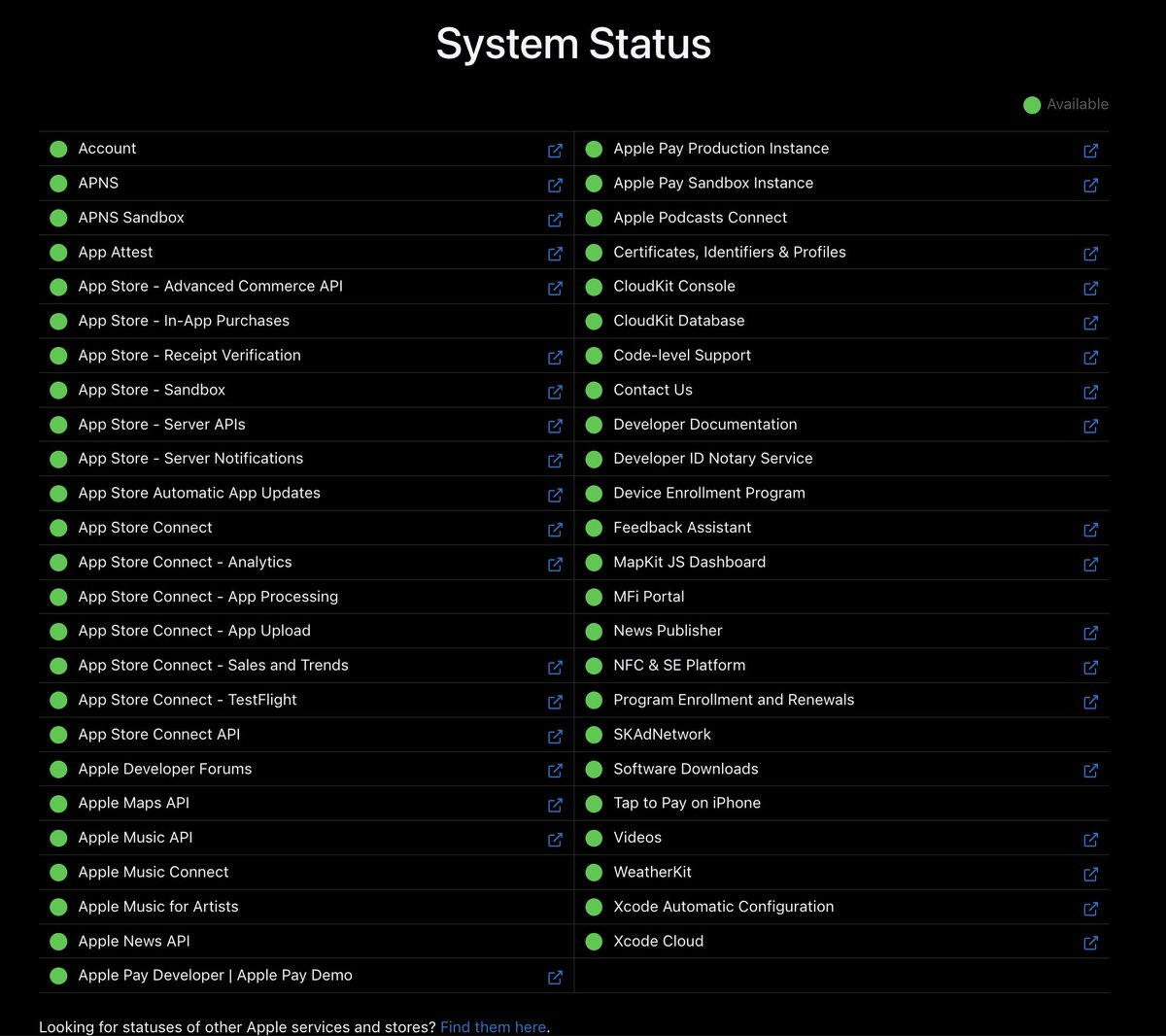This screenshot has height=1036, width=1166.
Task: Open Contact Us external link icon
Action: (x=1091, y=392)
